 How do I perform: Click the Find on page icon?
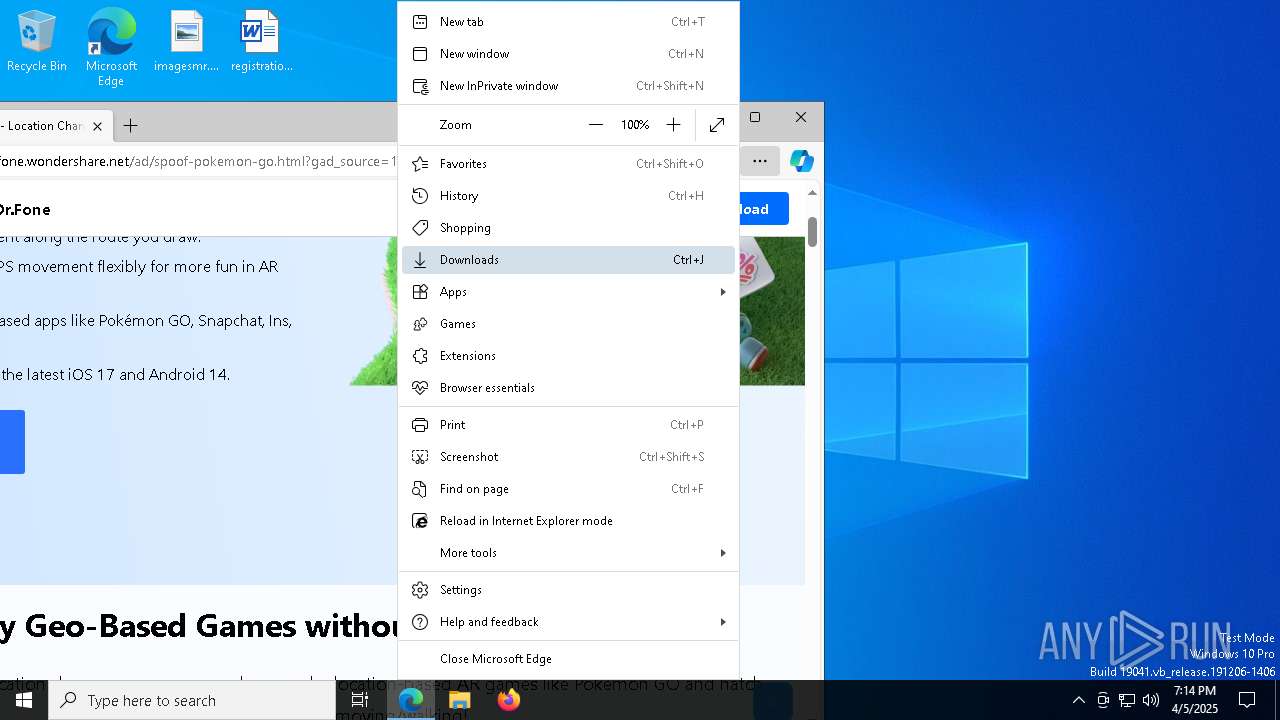pos(420,489)
